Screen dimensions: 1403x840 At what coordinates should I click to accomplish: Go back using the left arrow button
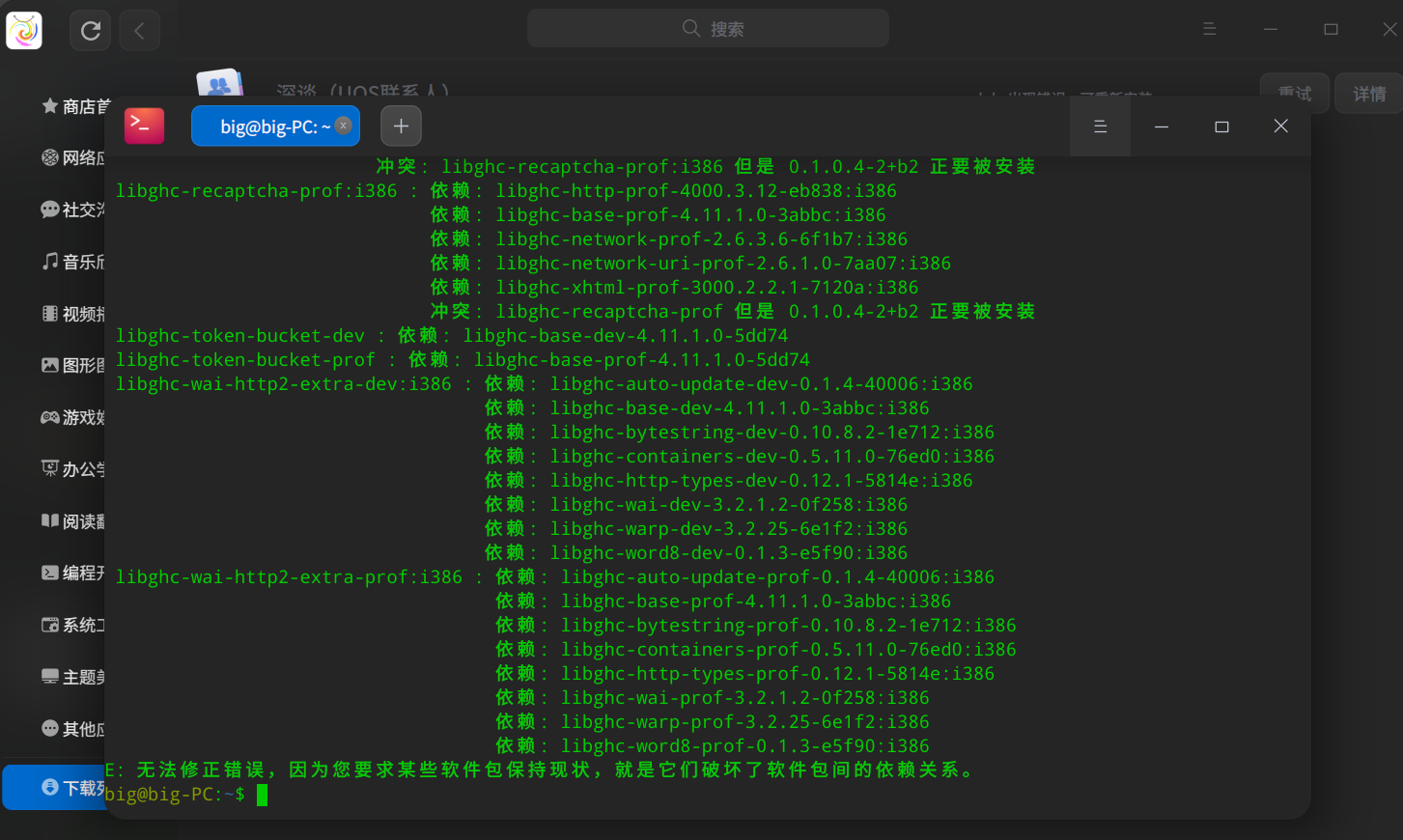tap(139, 31)
